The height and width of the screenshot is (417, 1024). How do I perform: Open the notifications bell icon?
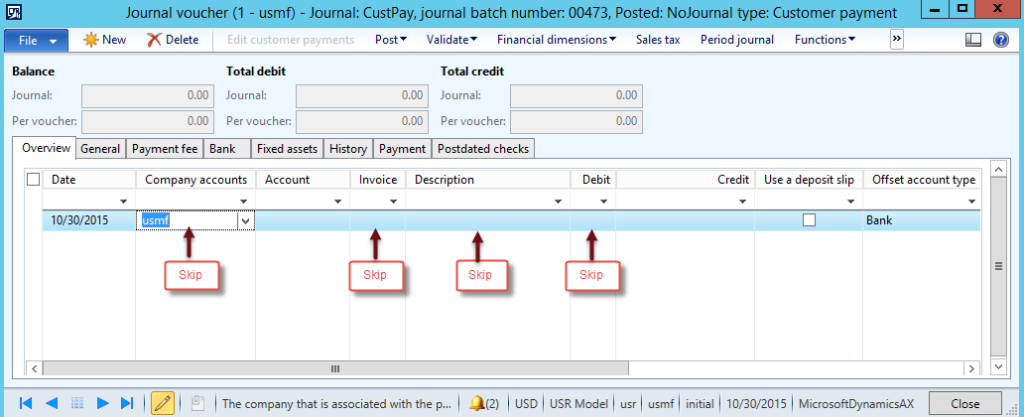click(x=477, y=403)
